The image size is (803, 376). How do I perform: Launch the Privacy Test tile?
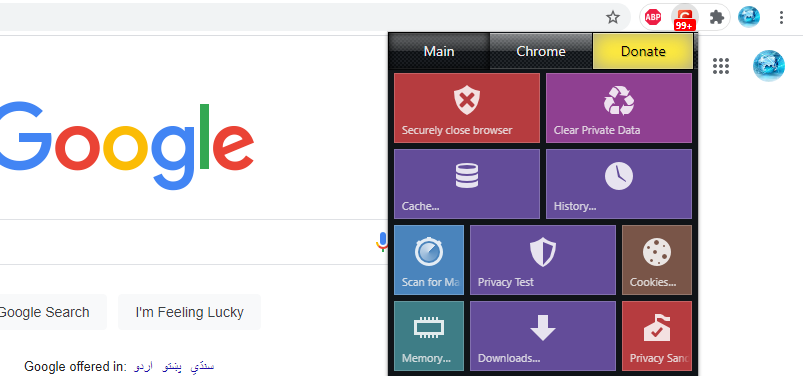pos(543,260)
